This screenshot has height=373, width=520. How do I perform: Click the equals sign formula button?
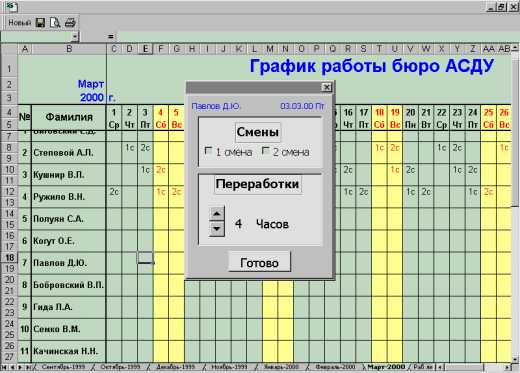click(111, 36)
